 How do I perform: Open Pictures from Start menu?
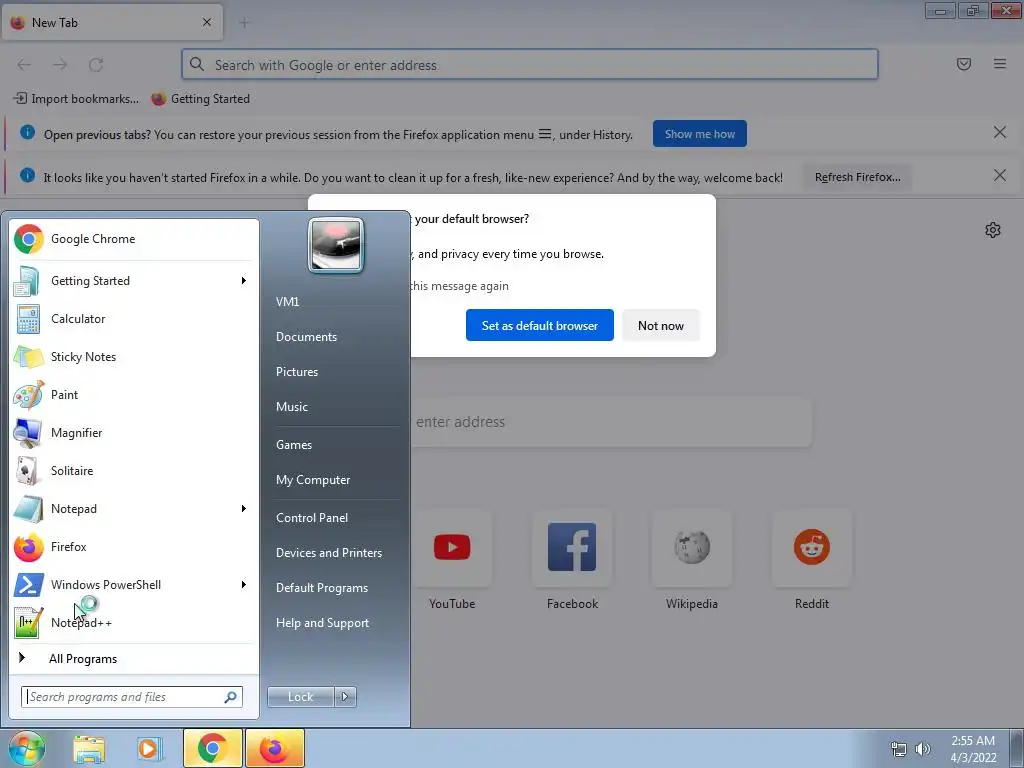tap(297, 372)
